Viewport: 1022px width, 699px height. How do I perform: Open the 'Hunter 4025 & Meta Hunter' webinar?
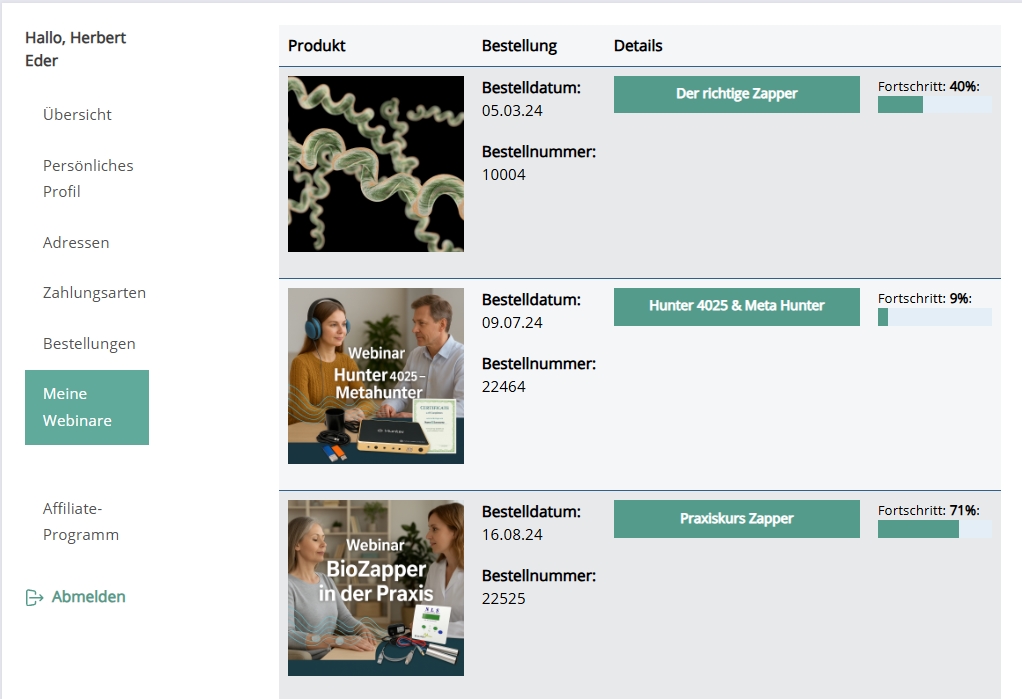coord(736,306)
